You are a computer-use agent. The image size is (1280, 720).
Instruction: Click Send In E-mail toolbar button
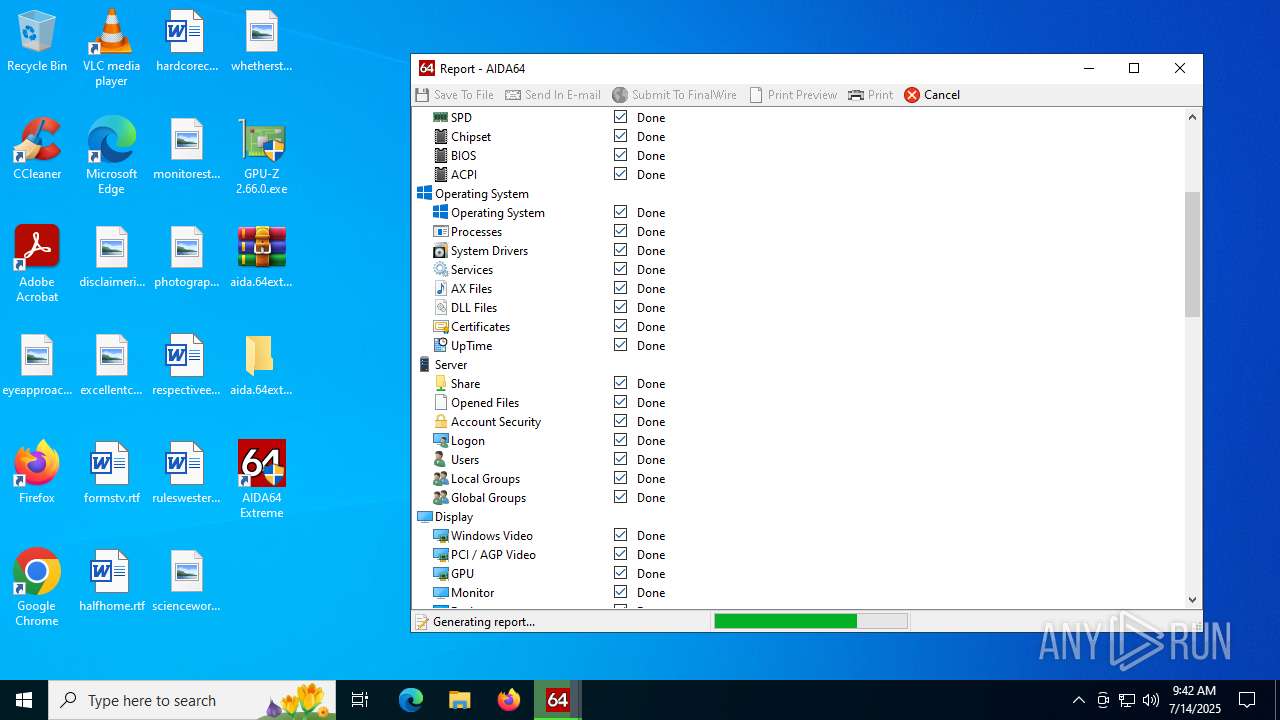coord(553,95)
